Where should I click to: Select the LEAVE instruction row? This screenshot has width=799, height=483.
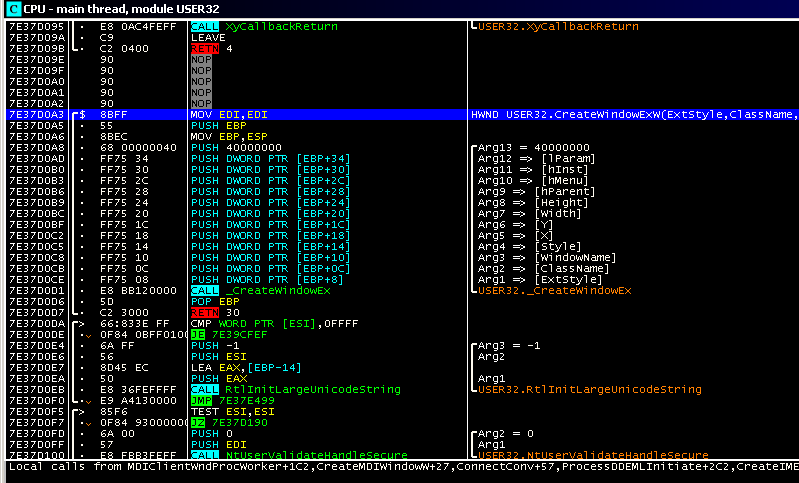pyautogui.click(x=208, y=37)
